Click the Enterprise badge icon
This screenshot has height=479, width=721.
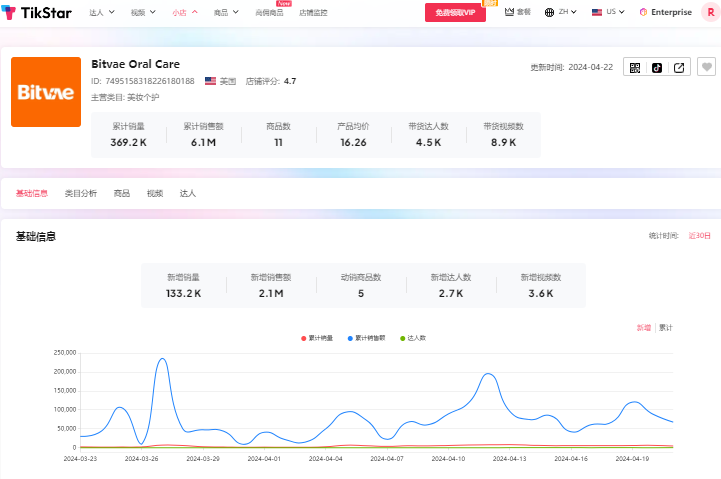click(643, 12)
